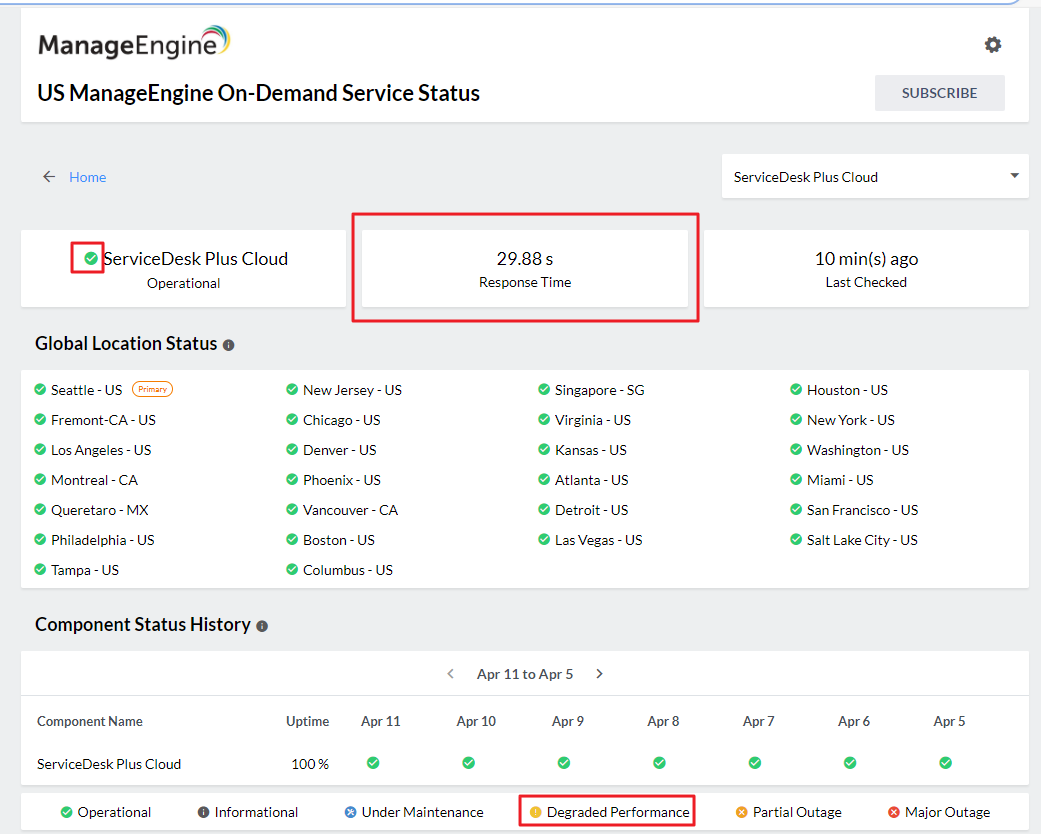Open the Home link
The height and width of the screenshot is (834, 1041).
click(x=87, y=177)
